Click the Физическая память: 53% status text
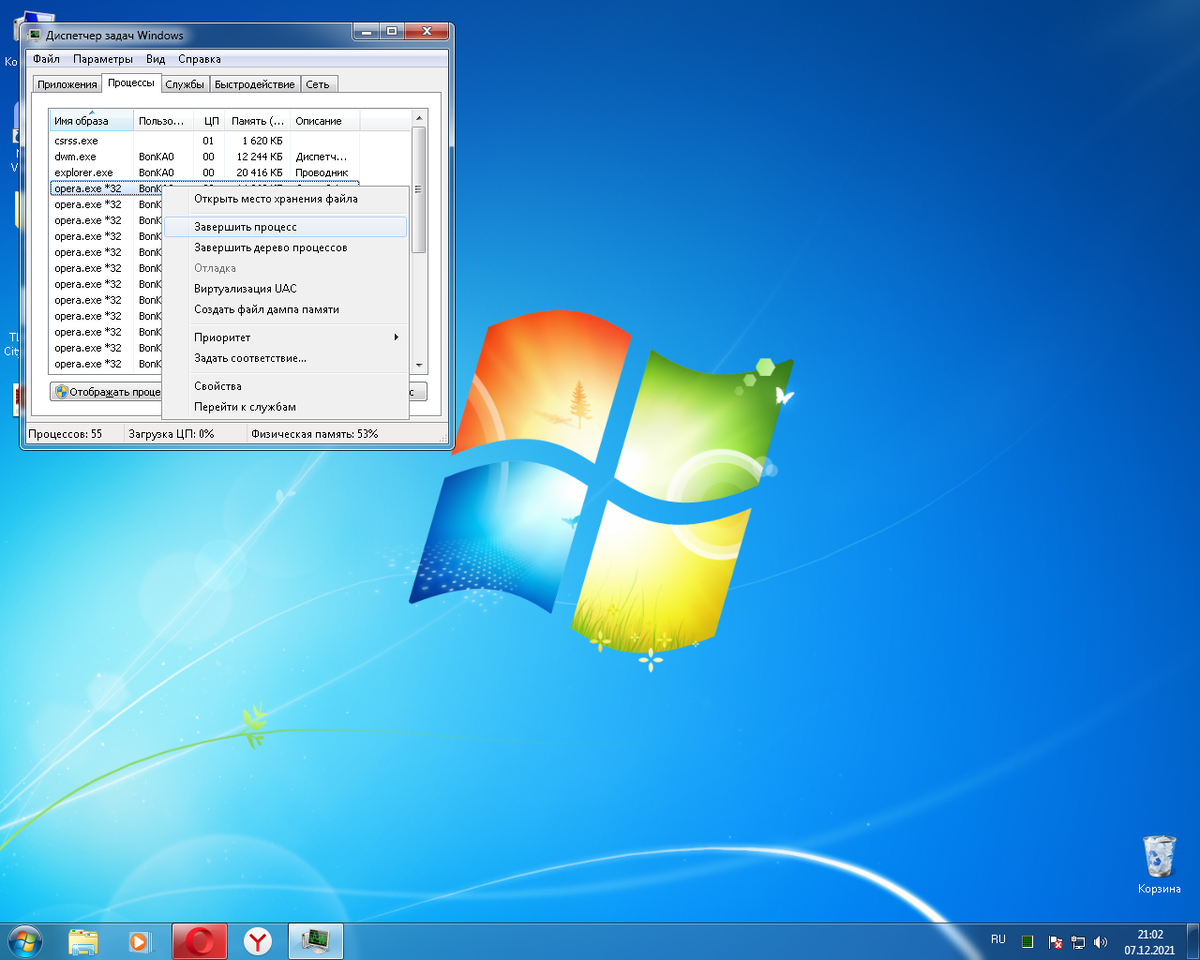The image size is (1200, 960). pyautogui.click(x=315, y=434)
